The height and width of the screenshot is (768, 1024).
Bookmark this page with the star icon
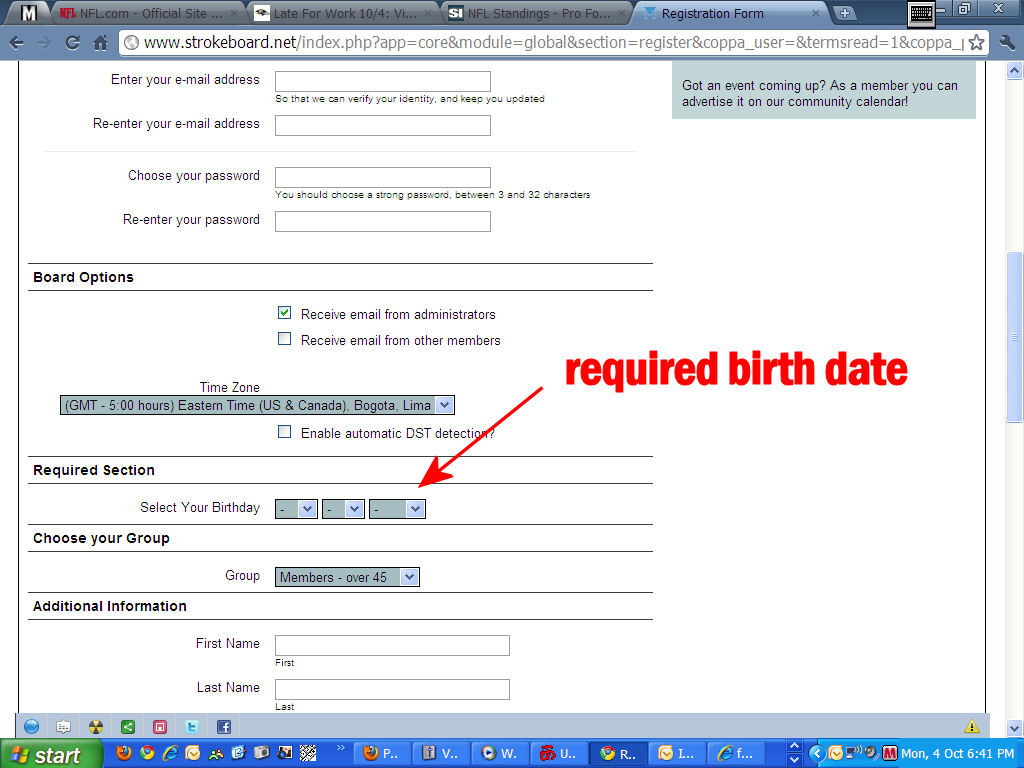(x=976, y=43)
